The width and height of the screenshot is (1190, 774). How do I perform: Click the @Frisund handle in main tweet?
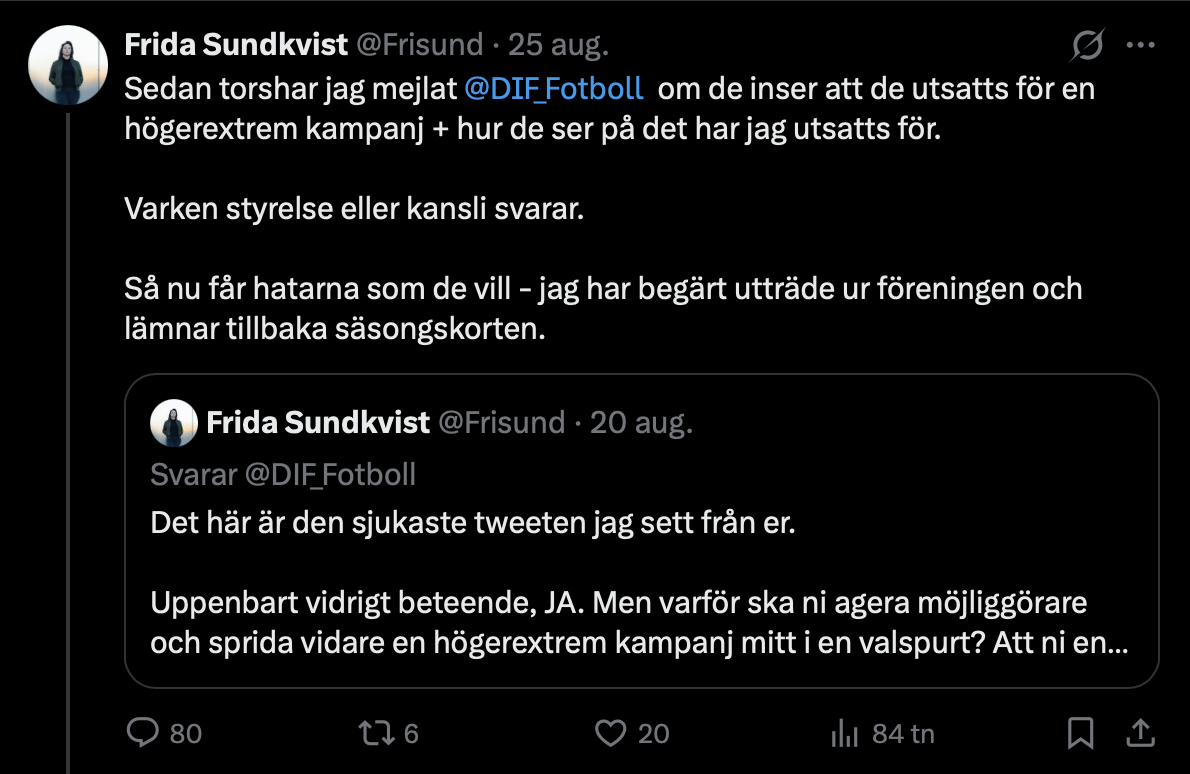(420, 45)
